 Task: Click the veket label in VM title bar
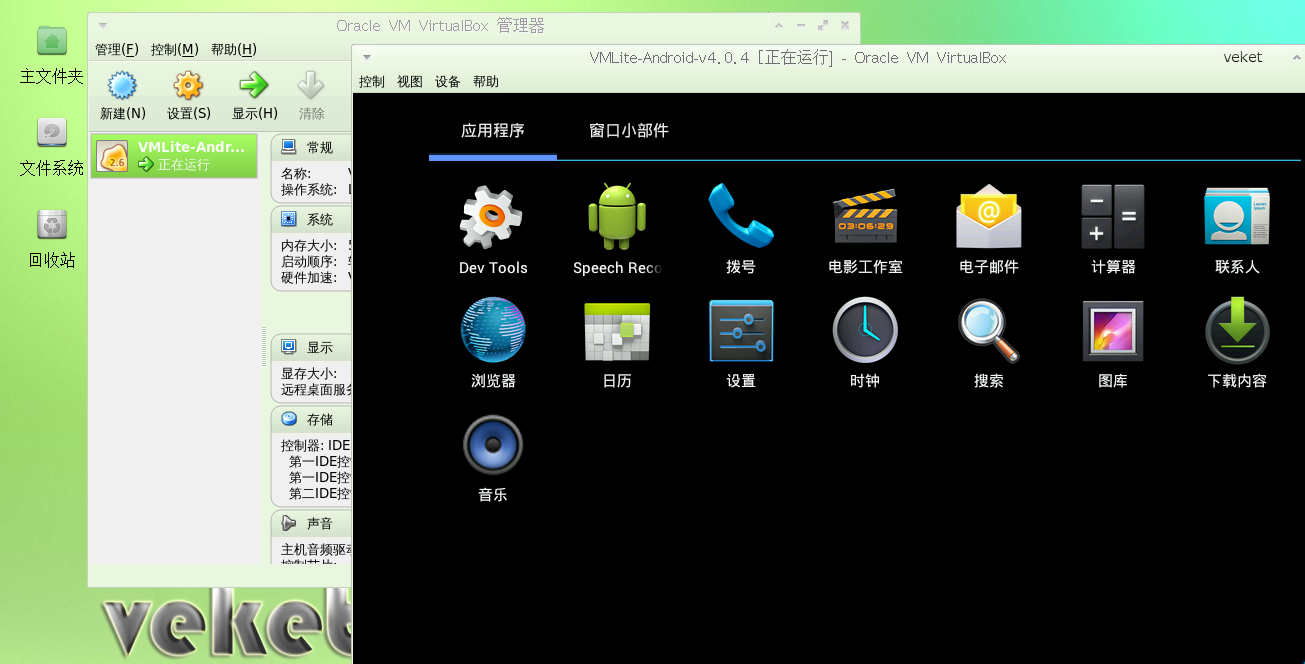coord(1242,57)
